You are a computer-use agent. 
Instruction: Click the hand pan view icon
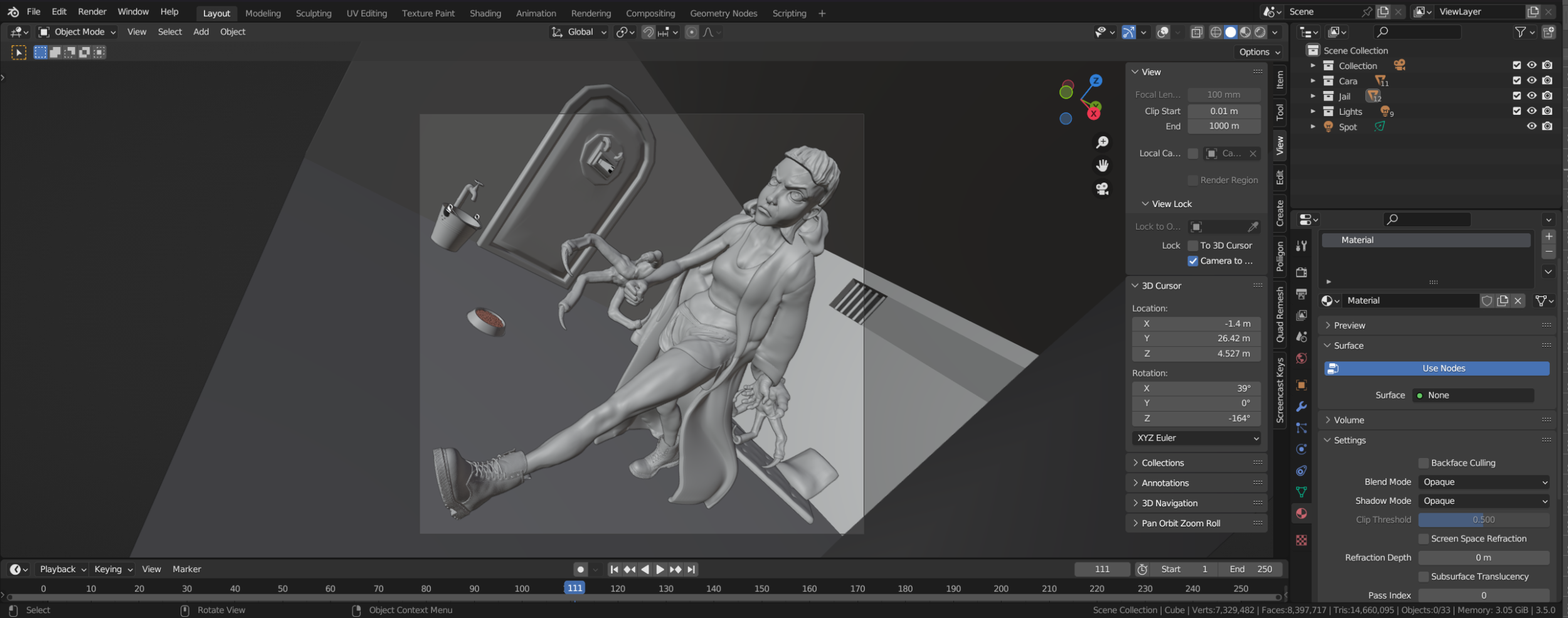[x=1102, y=166]
